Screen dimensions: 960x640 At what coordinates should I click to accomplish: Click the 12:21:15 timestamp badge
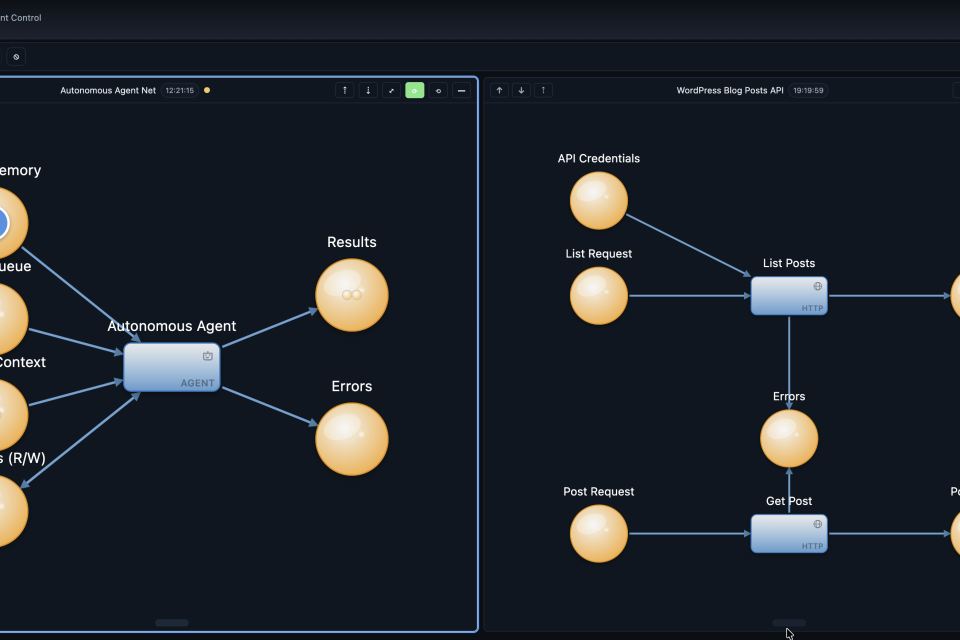click(179, 90)
